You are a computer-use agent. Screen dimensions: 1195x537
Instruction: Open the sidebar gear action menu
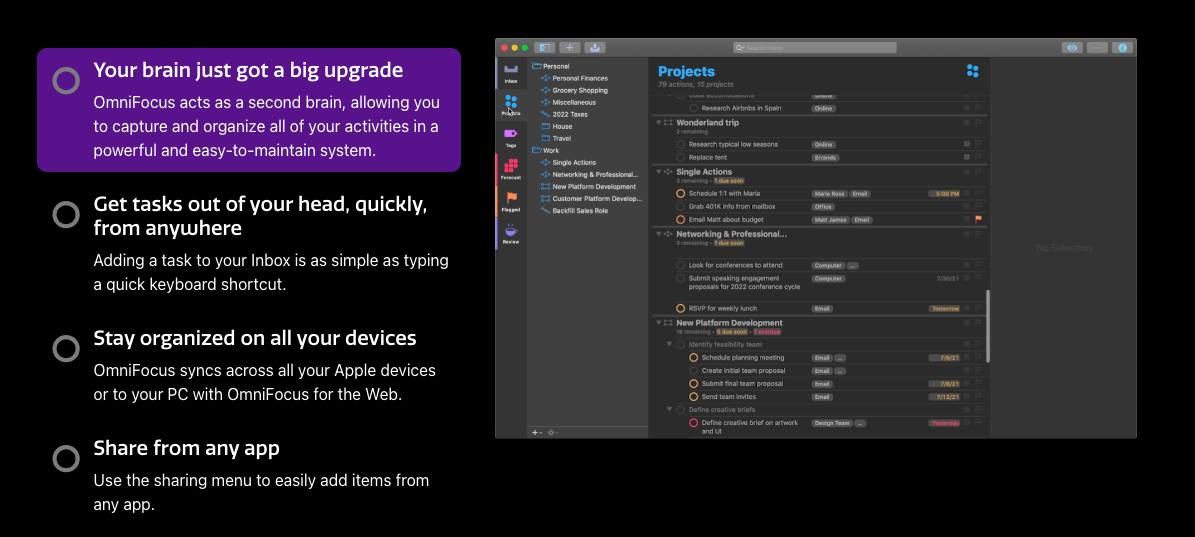click(552, 433)
